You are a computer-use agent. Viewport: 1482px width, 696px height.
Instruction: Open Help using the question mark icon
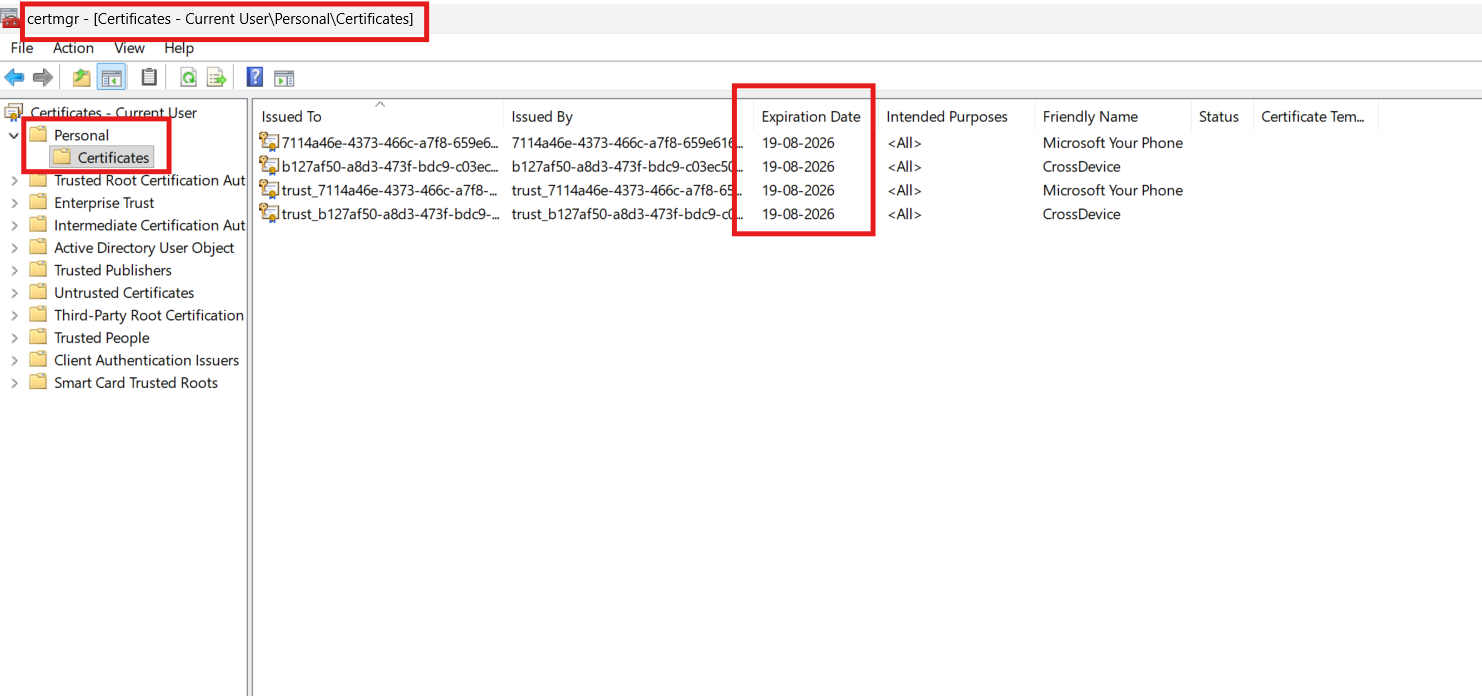click(x=253, y=77)
